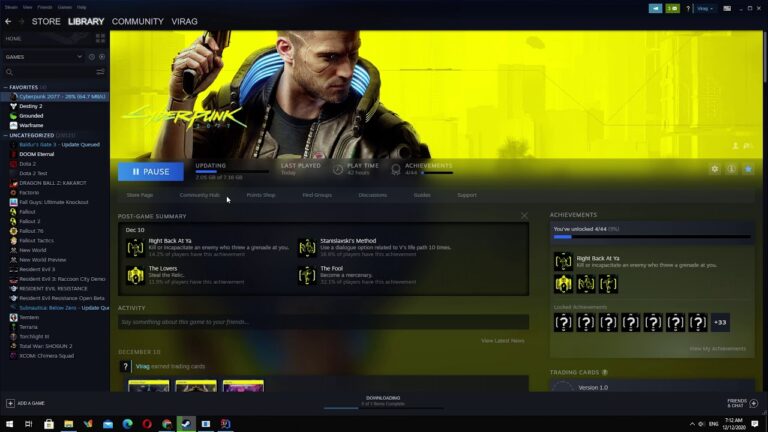Viewport: 768px width, 432px height.
Task: Click the Add a Game plus icon
Action: pyautogui.click(x=10, y=403)
